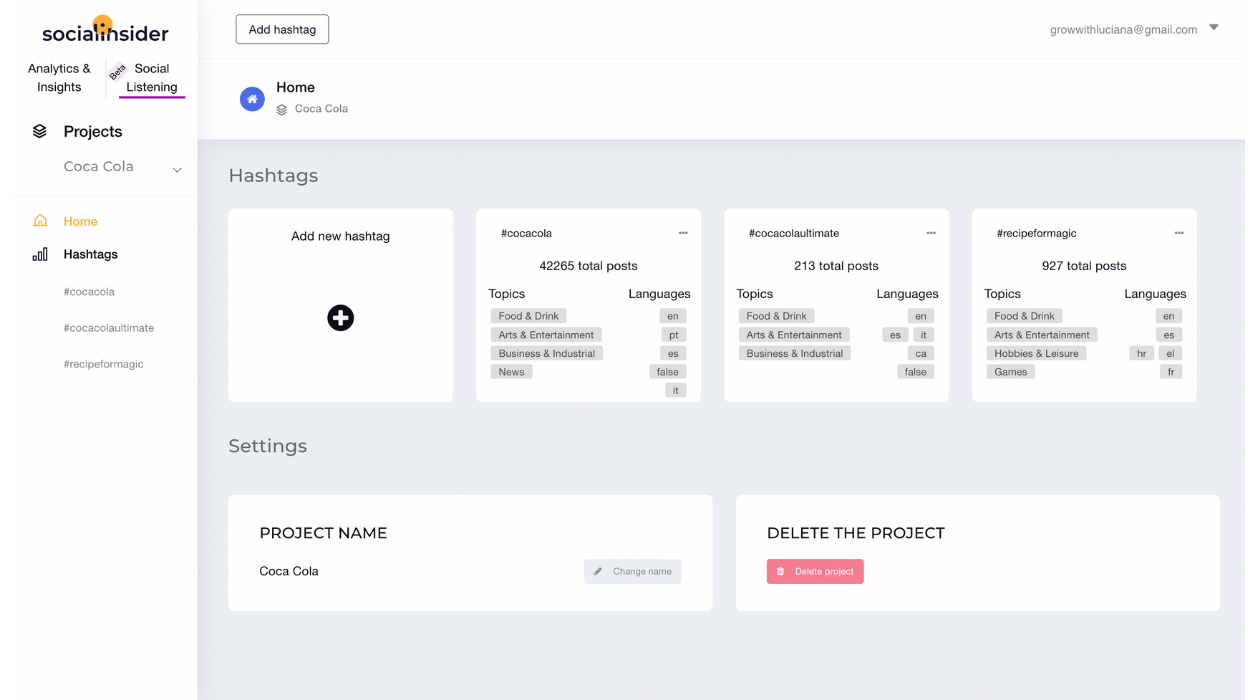Click the 213 total posts text
The image size is (1260, 700).
point(836,266)
